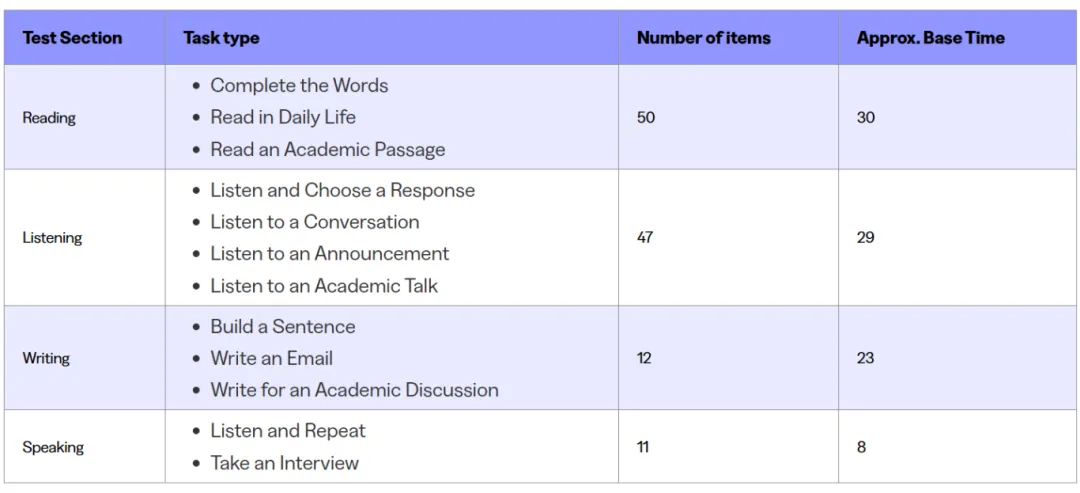This screenshot has width=1080, height=493.
Task: Click the Test Section column header
Action: pos(72,38)
